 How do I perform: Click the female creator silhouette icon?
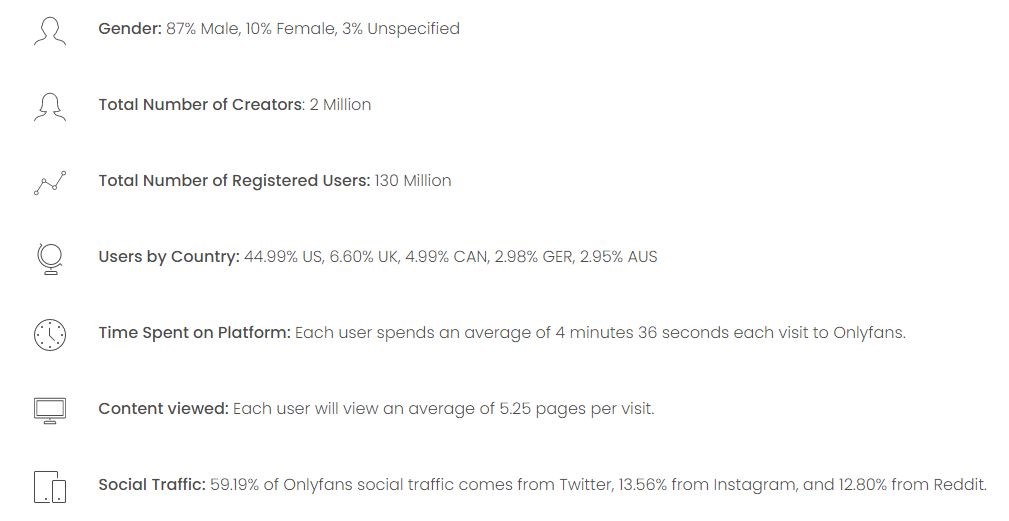point(50,107)
